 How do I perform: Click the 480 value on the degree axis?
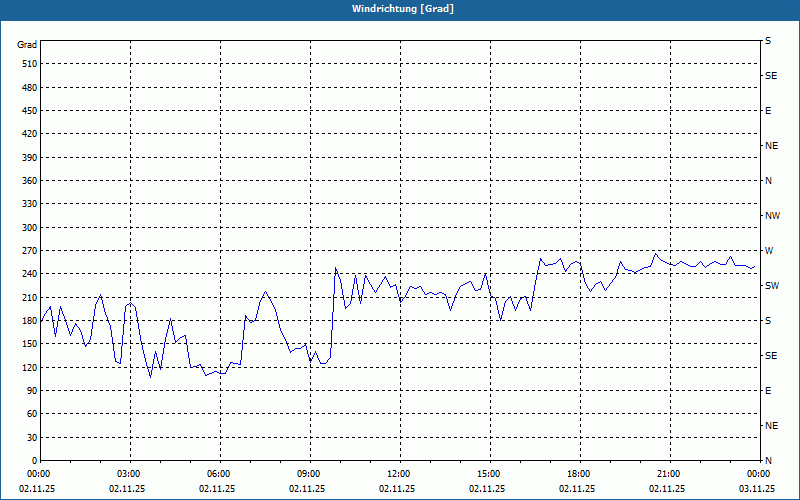click(x=30, y=88)
